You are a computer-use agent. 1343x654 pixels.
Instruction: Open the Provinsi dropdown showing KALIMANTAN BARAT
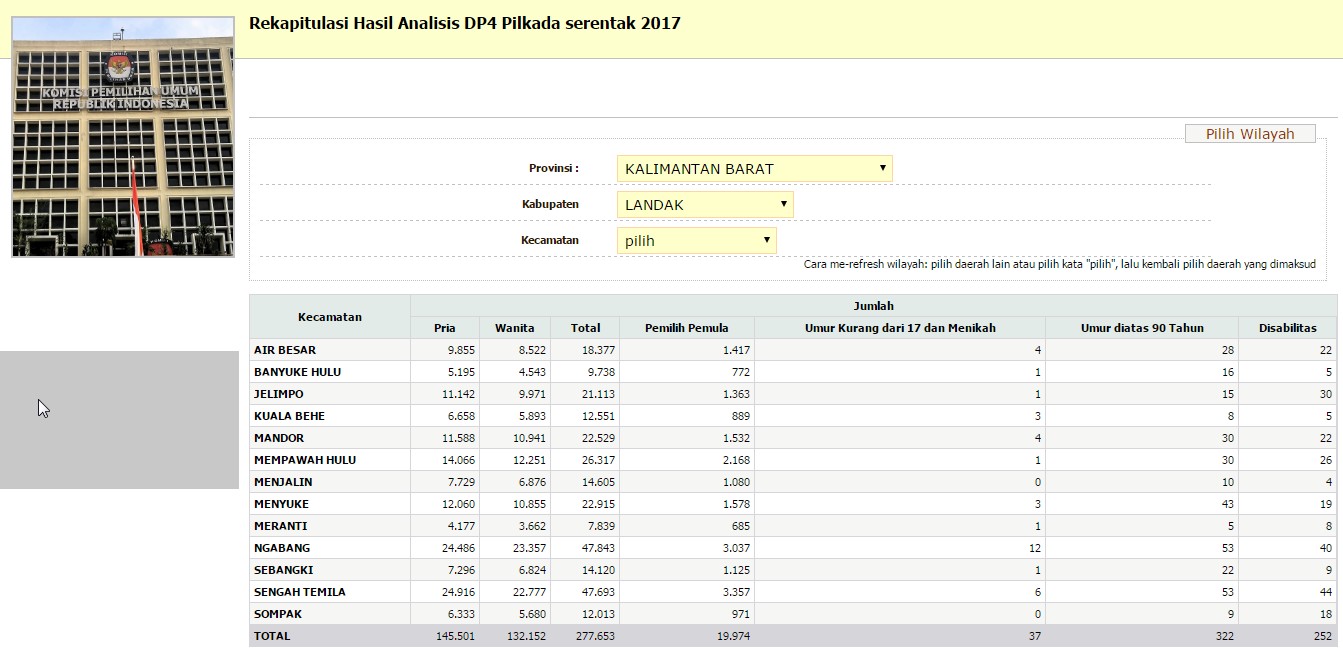coord(754,169)
